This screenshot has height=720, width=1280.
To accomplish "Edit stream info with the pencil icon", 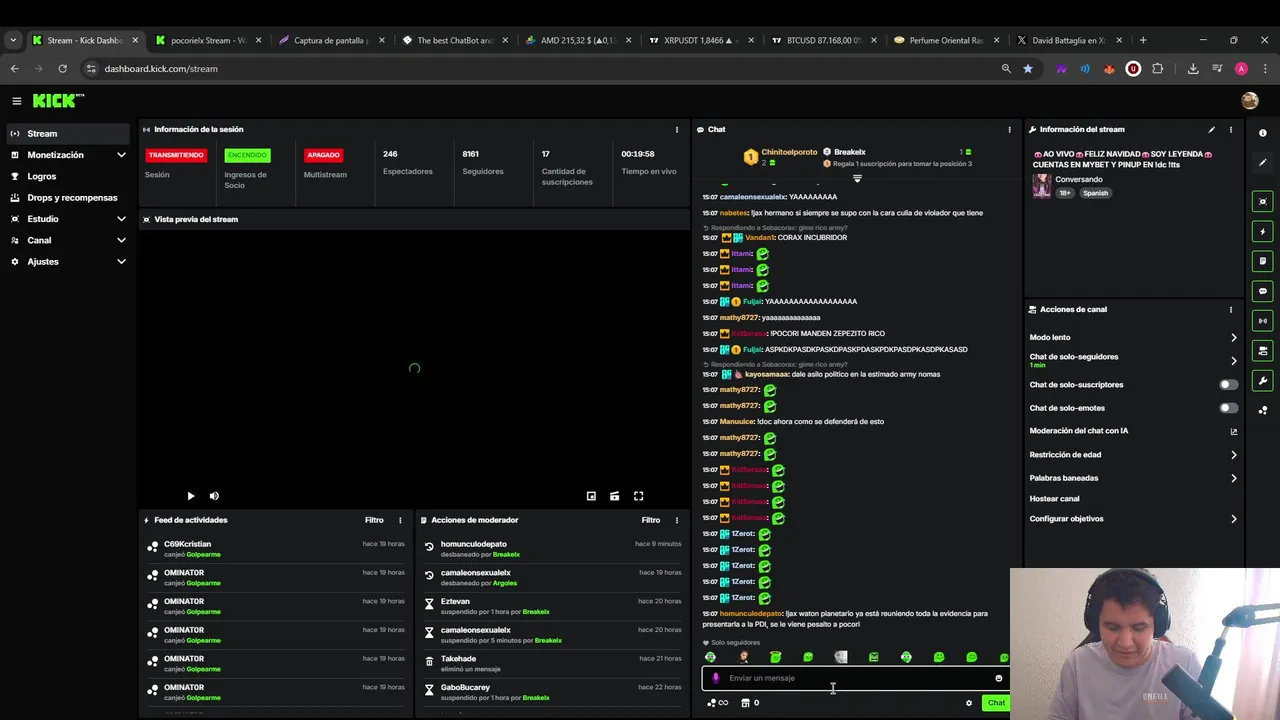I will (x=1212, y=129).
